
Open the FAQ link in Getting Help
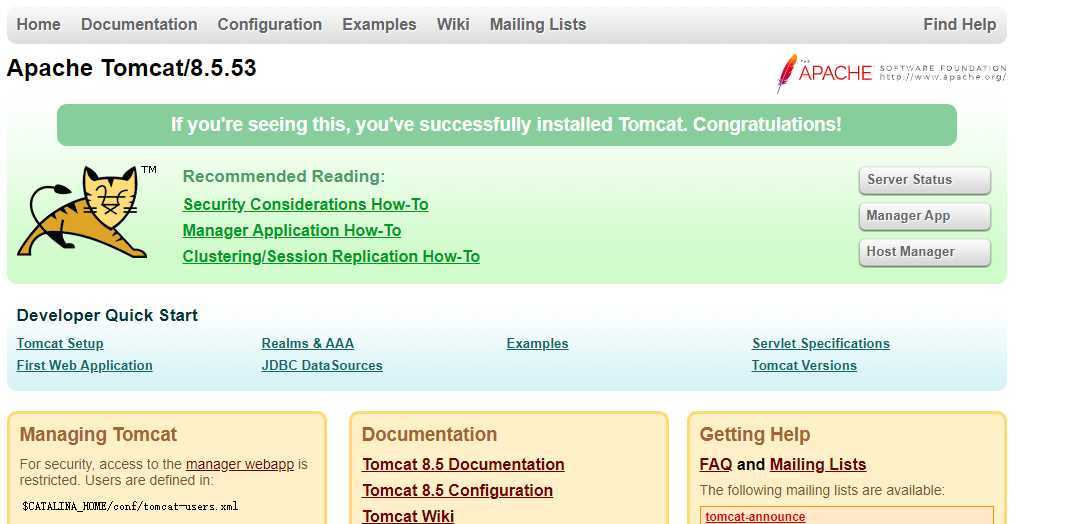pyautogui.click(x=715, y=464)
